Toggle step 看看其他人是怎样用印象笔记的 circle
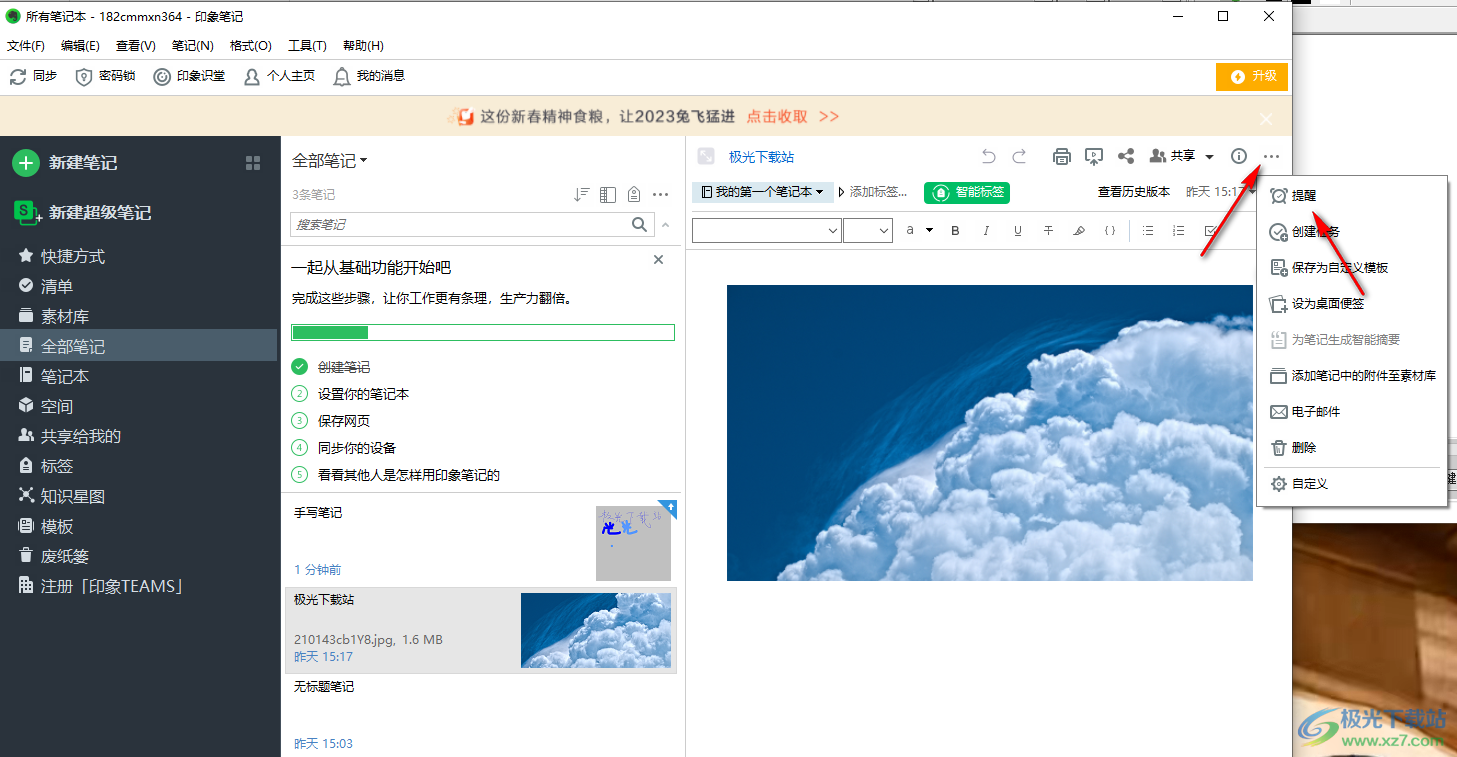Viewport: 1457px width, 757px height. 300,475
